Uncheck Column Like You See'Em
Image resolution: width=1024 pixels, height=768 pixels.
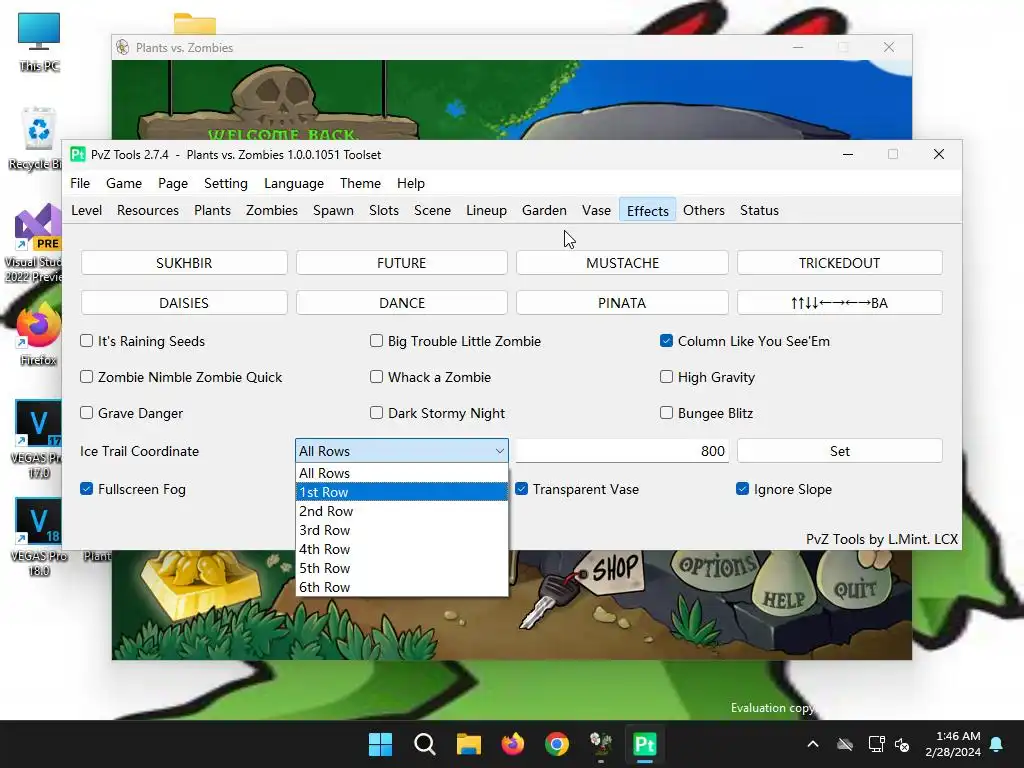[x=666, y=340]
